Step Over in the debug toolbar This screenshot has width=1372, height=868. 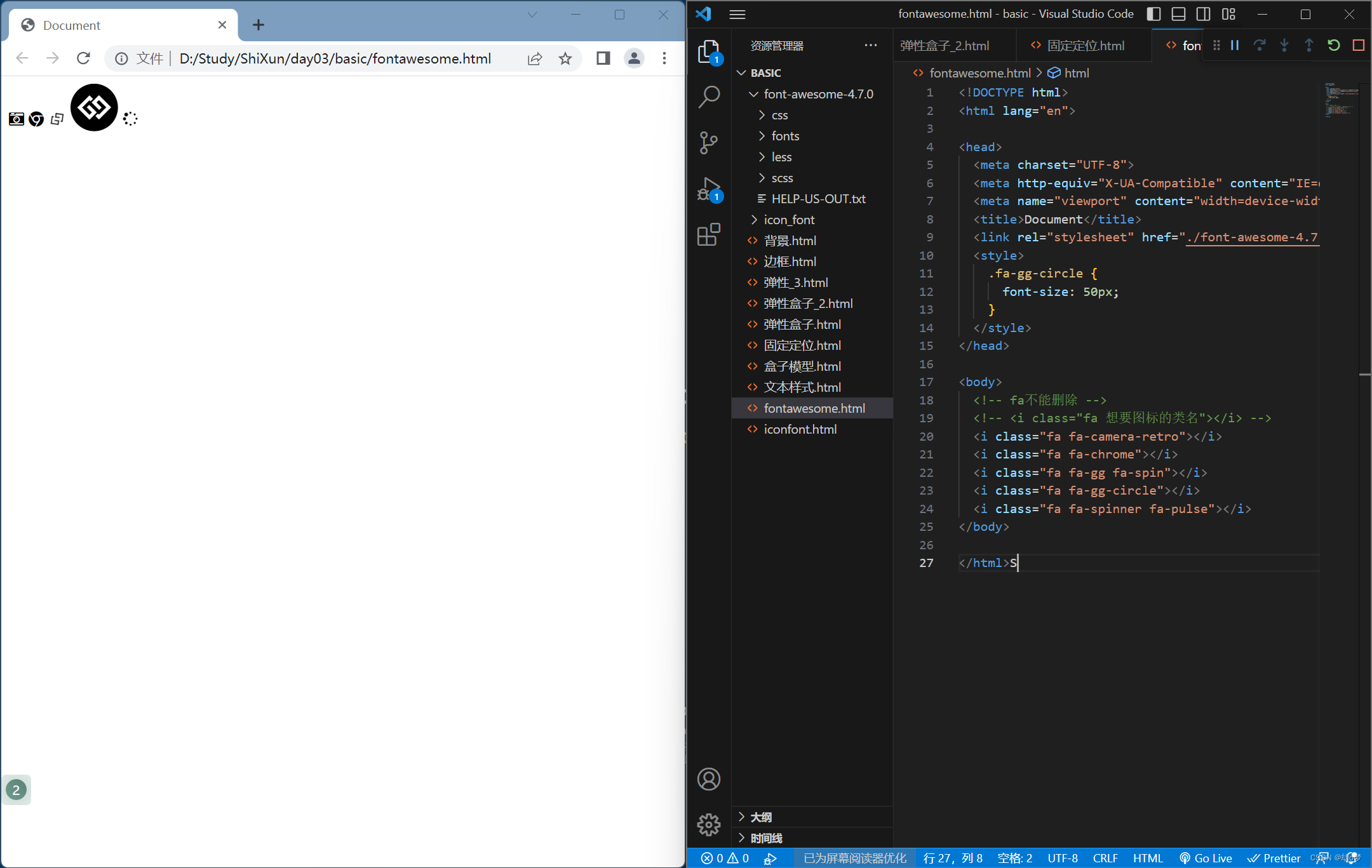[1260, 45]
